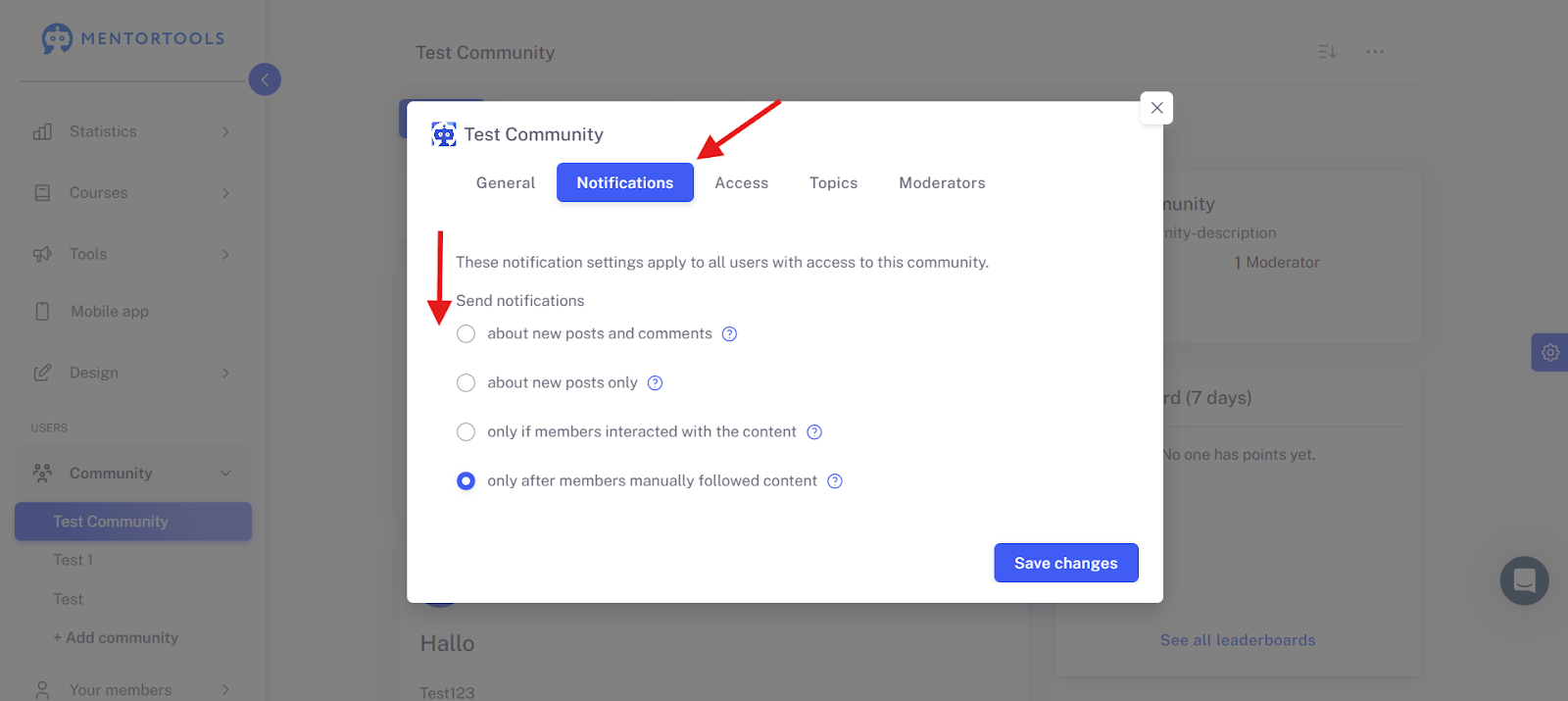Show help for manually followed content option

coord(835,481)
